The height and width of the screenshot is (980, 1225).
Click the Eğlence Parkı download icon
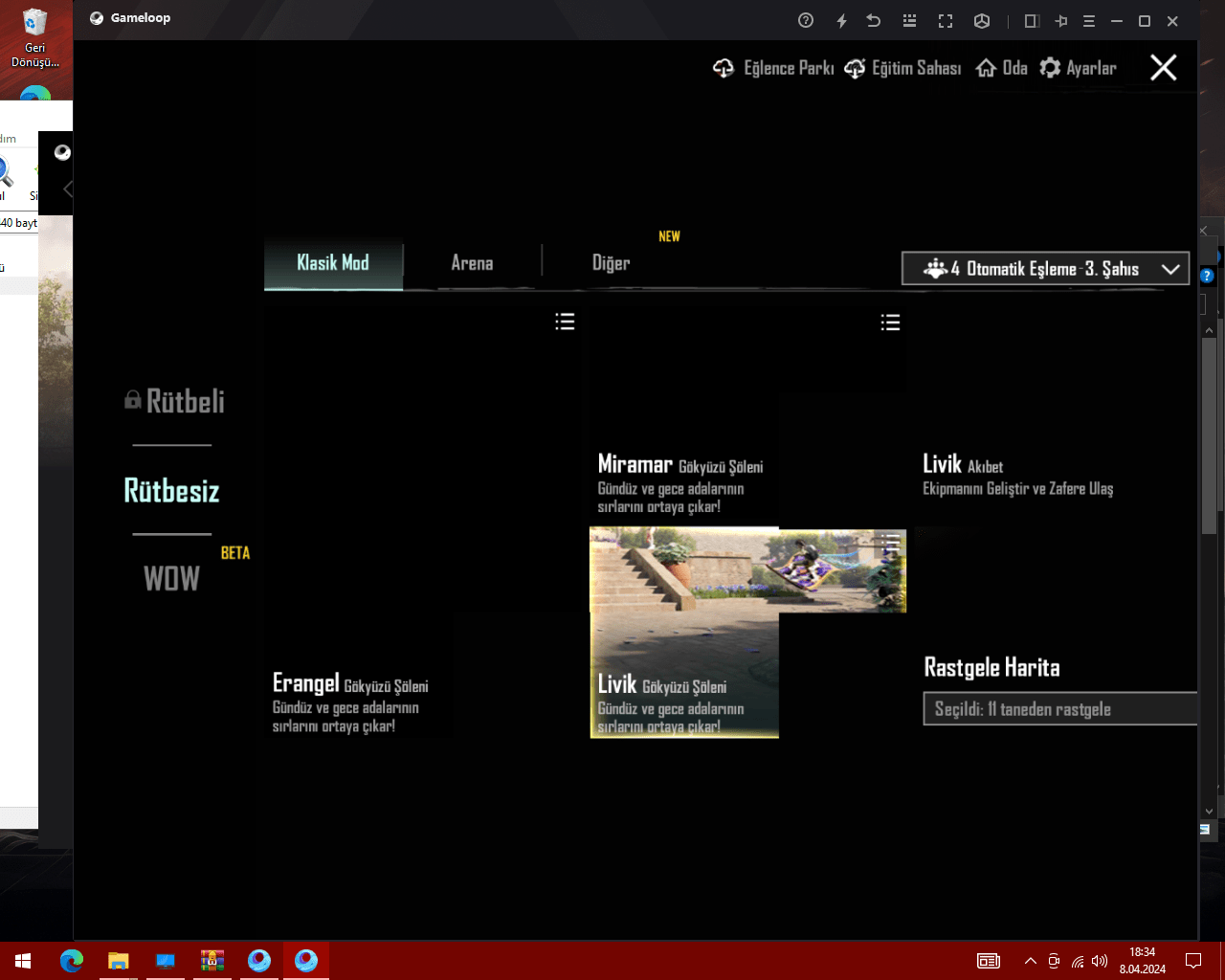pyautogui.click(x=724, y=68)
